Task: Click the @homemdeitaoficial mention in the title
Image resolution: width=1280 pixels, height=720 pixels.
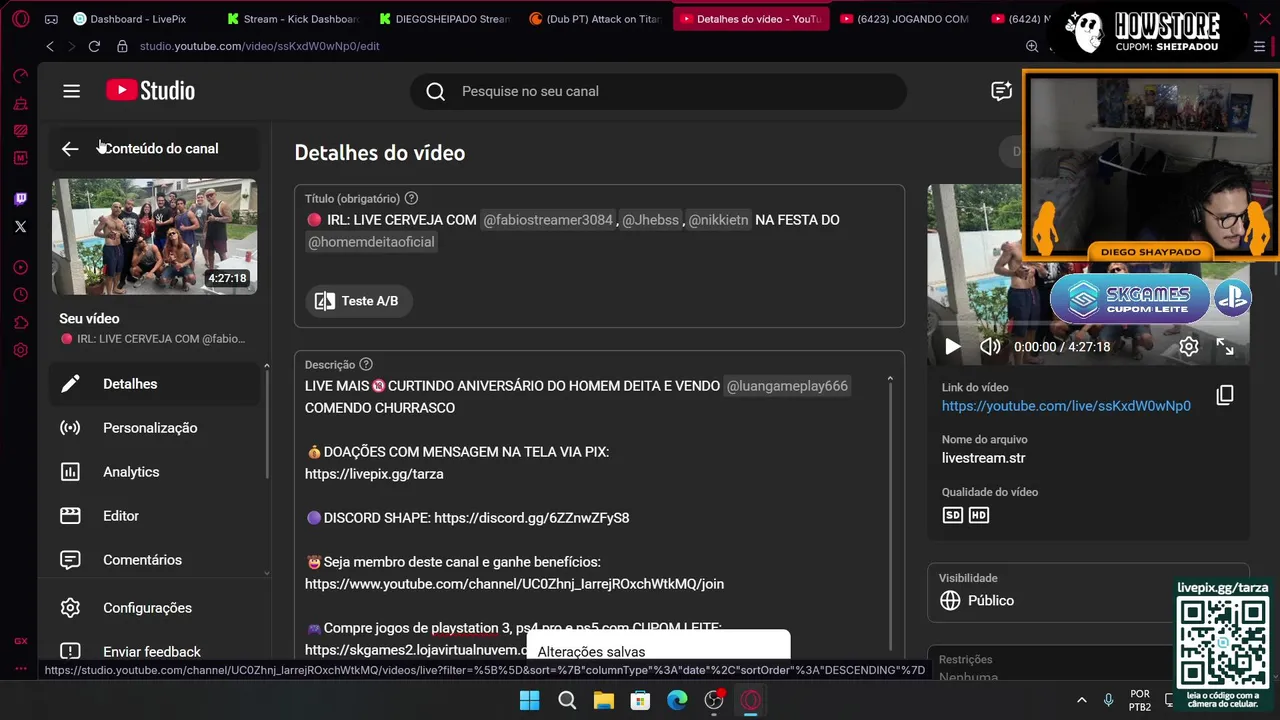Action: [371, 242]
